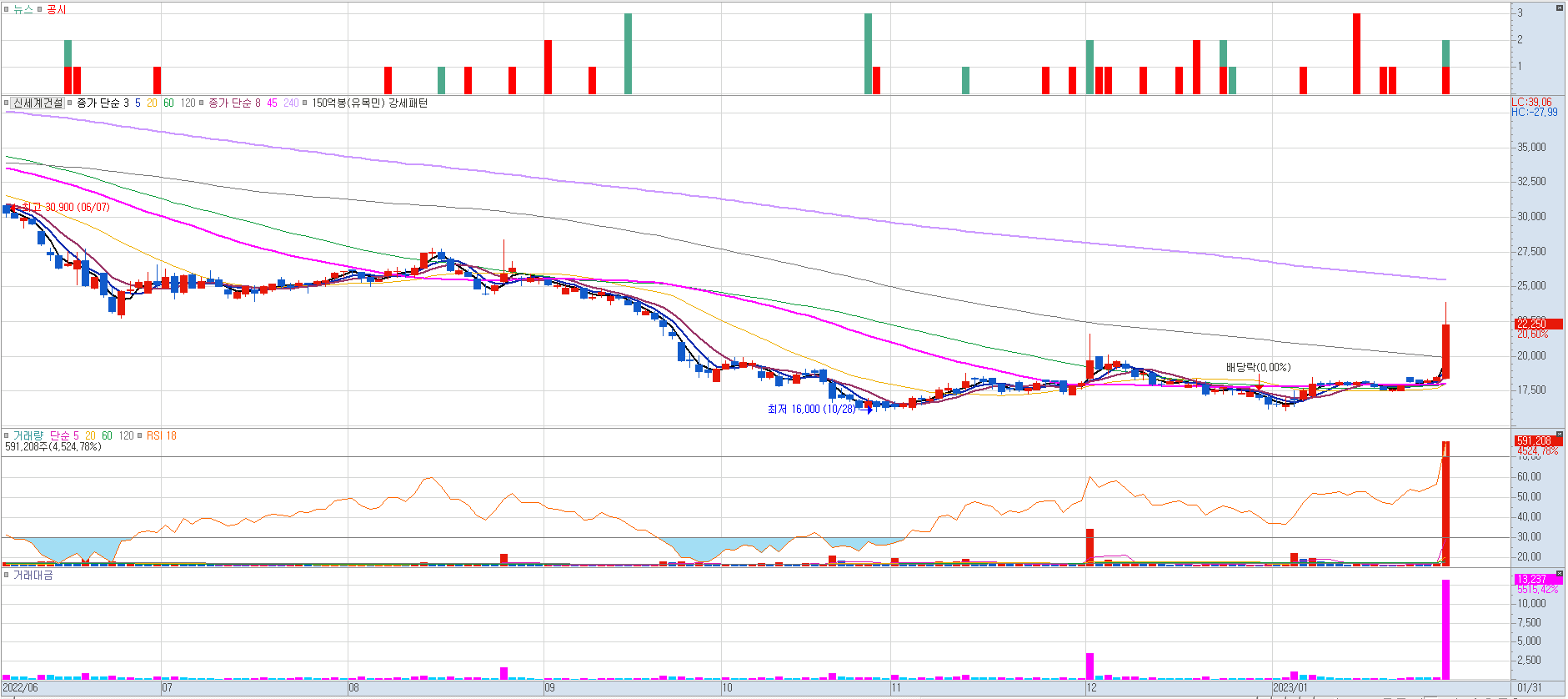1568x699 pixels.
Task: Click the 신세계건설 stock name button
Action: 38,103
